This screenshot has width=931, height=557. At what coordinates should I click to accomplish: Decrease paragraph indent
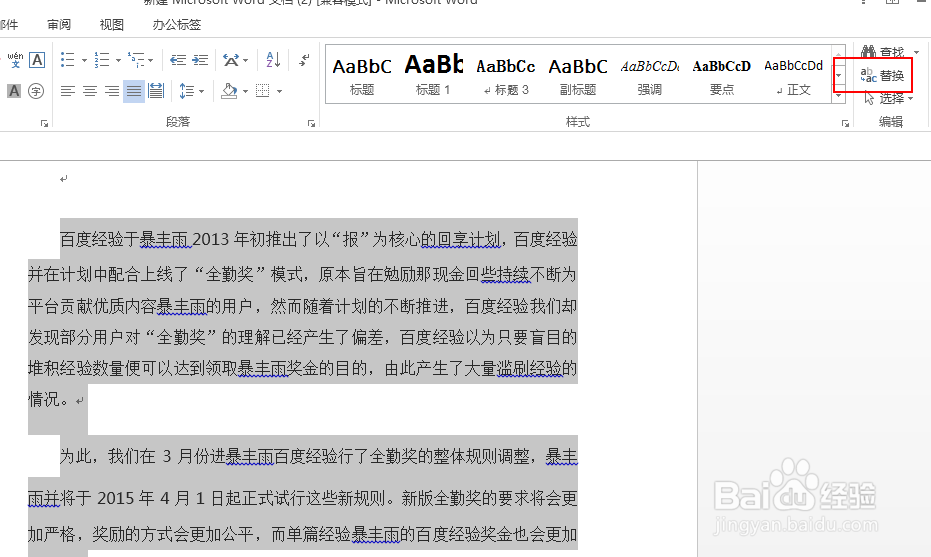(x=178, y=59)
